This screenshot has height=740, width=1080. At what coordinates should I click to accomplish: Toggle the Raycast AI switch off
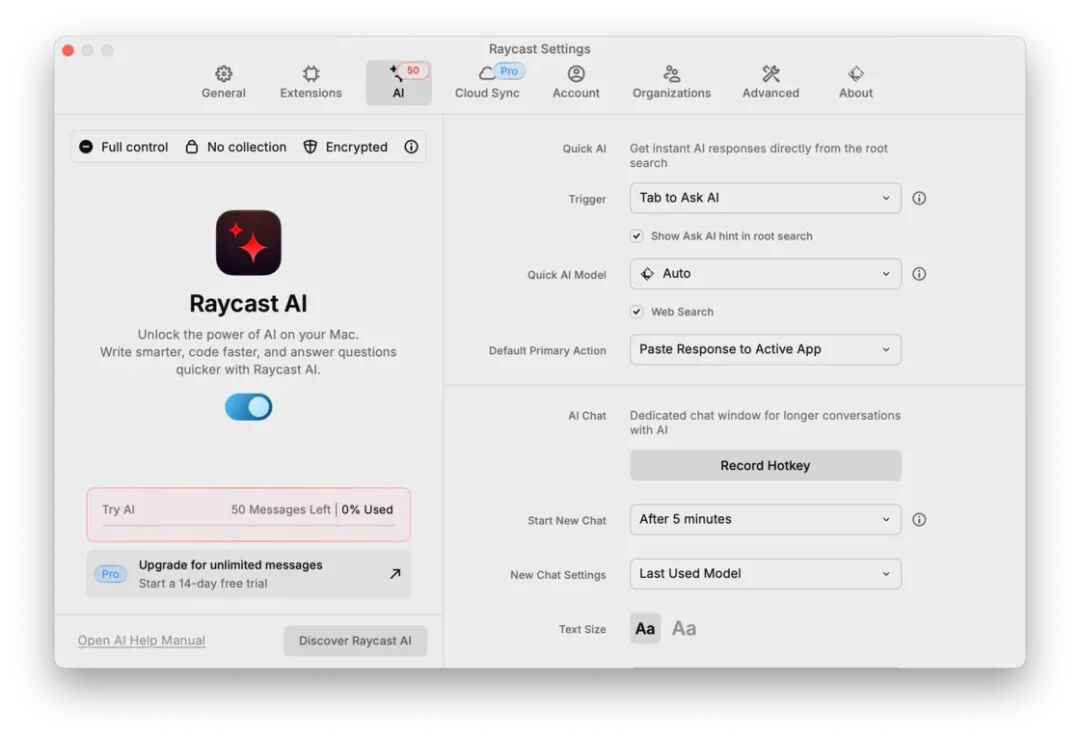click(x=249, y=407)
